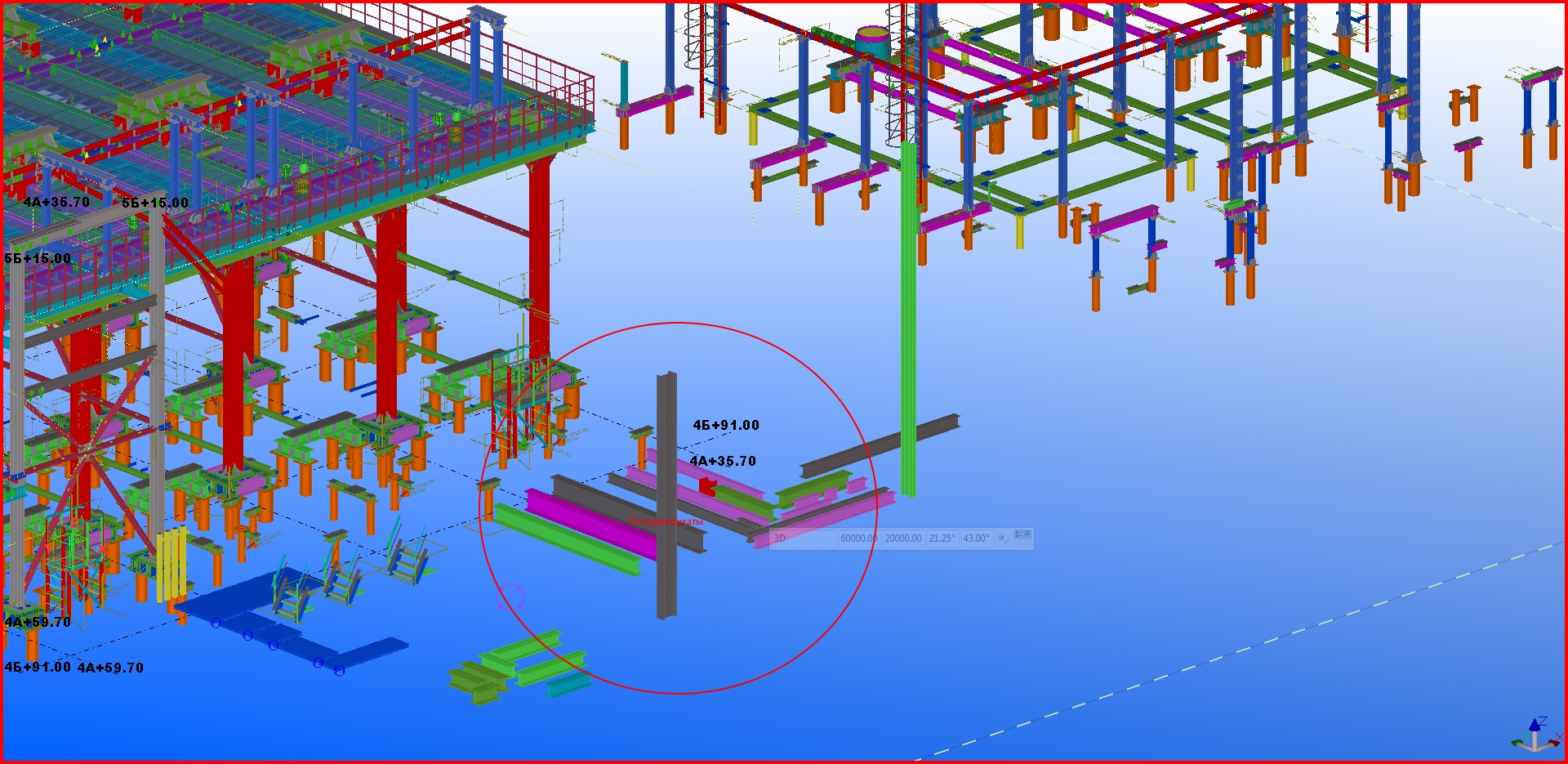1568x764 pixels.
Task: Select the 43.00° rotation angle field
Action: pos(977,538)
